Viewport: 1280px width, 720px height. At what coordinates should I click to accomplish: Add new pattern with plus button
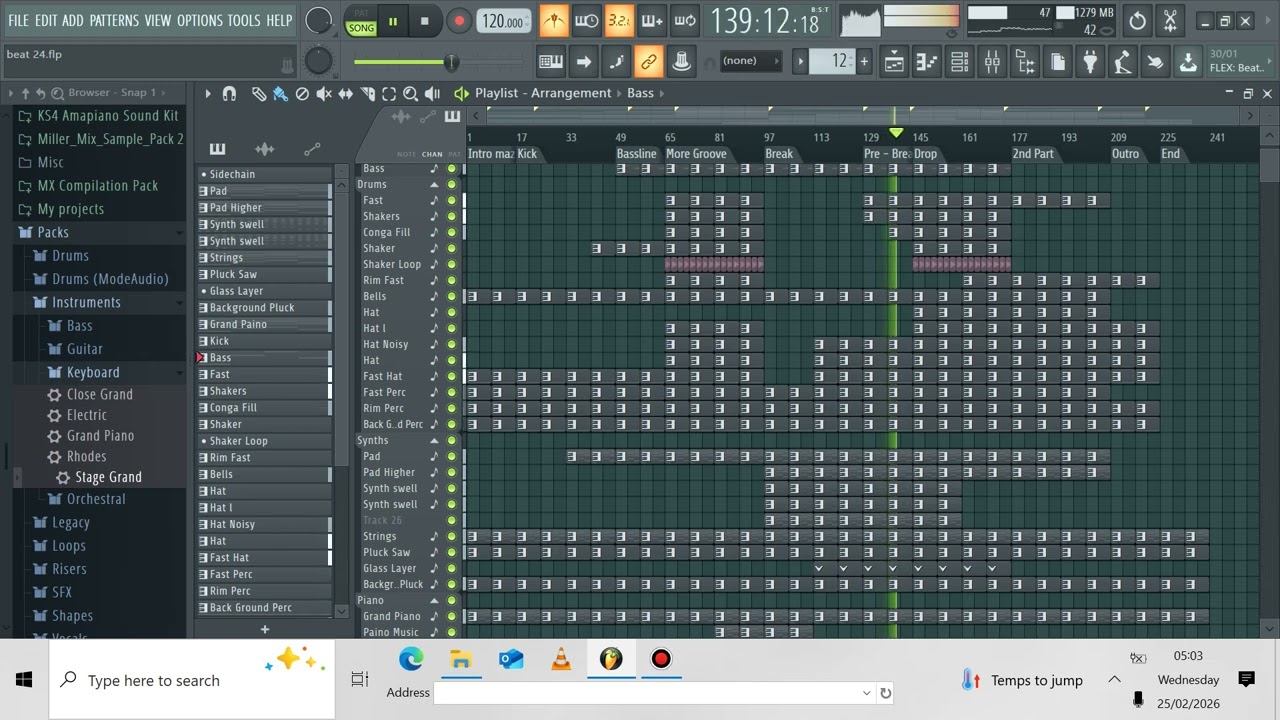pyautogui.click(x=265, y=629)
